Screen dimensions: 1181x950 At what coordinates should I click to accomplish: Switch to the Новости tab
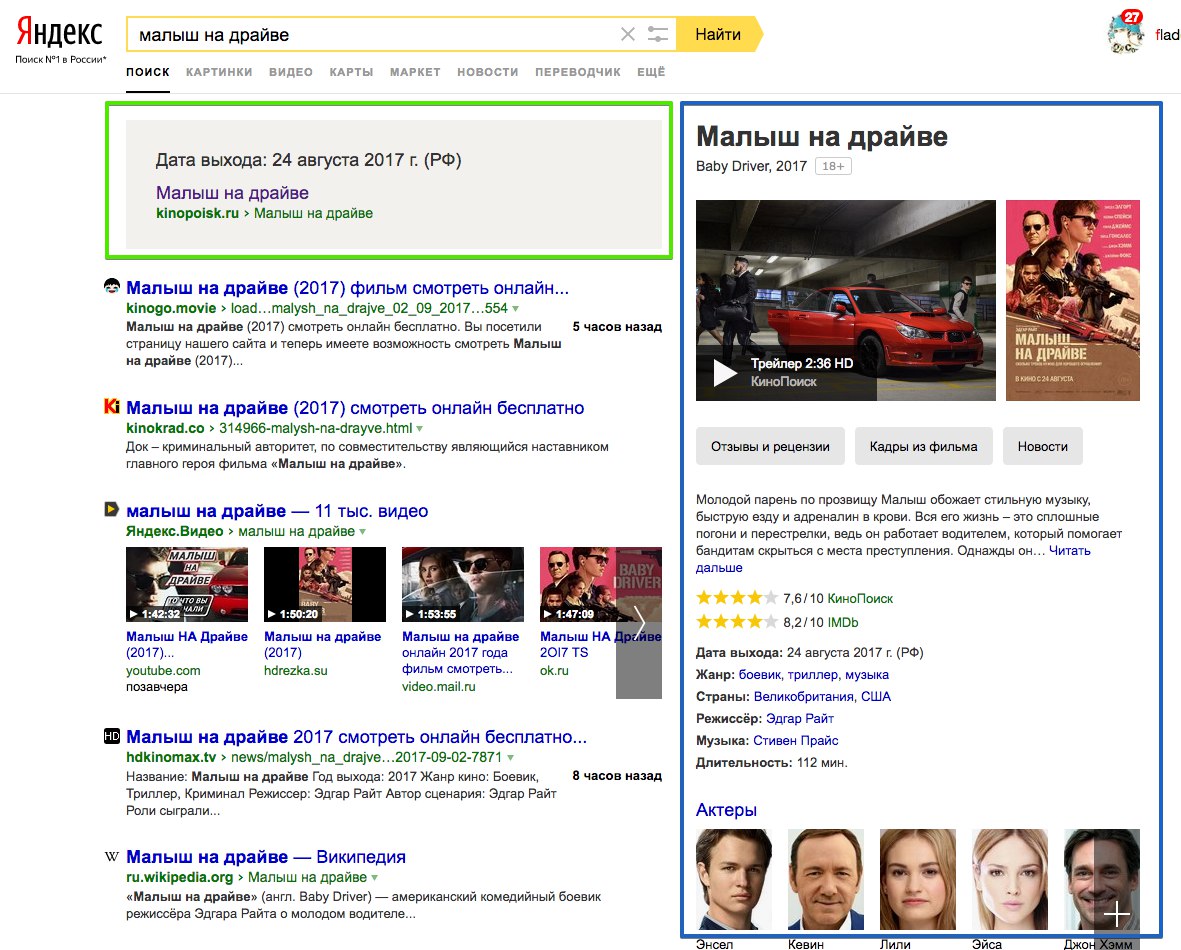tap(487, 72)
